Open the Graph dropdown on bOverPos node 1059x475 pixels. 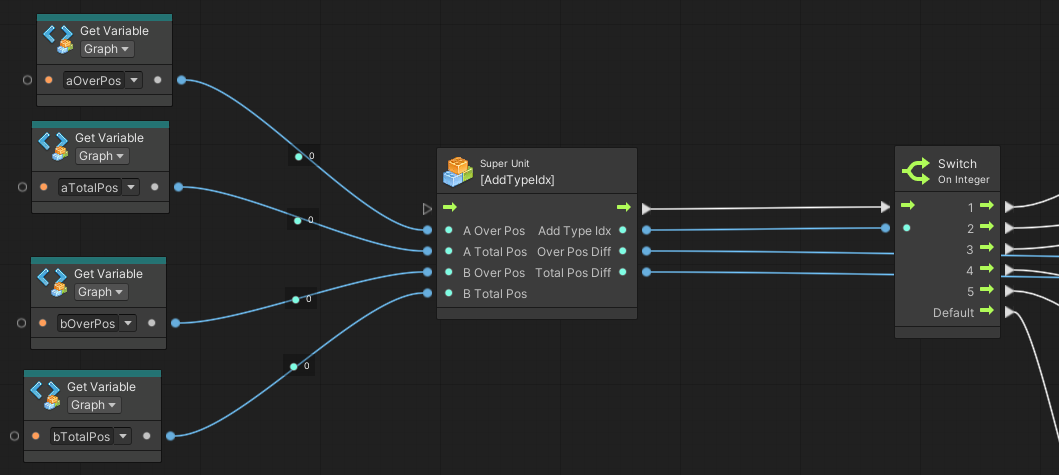(101, 291)
